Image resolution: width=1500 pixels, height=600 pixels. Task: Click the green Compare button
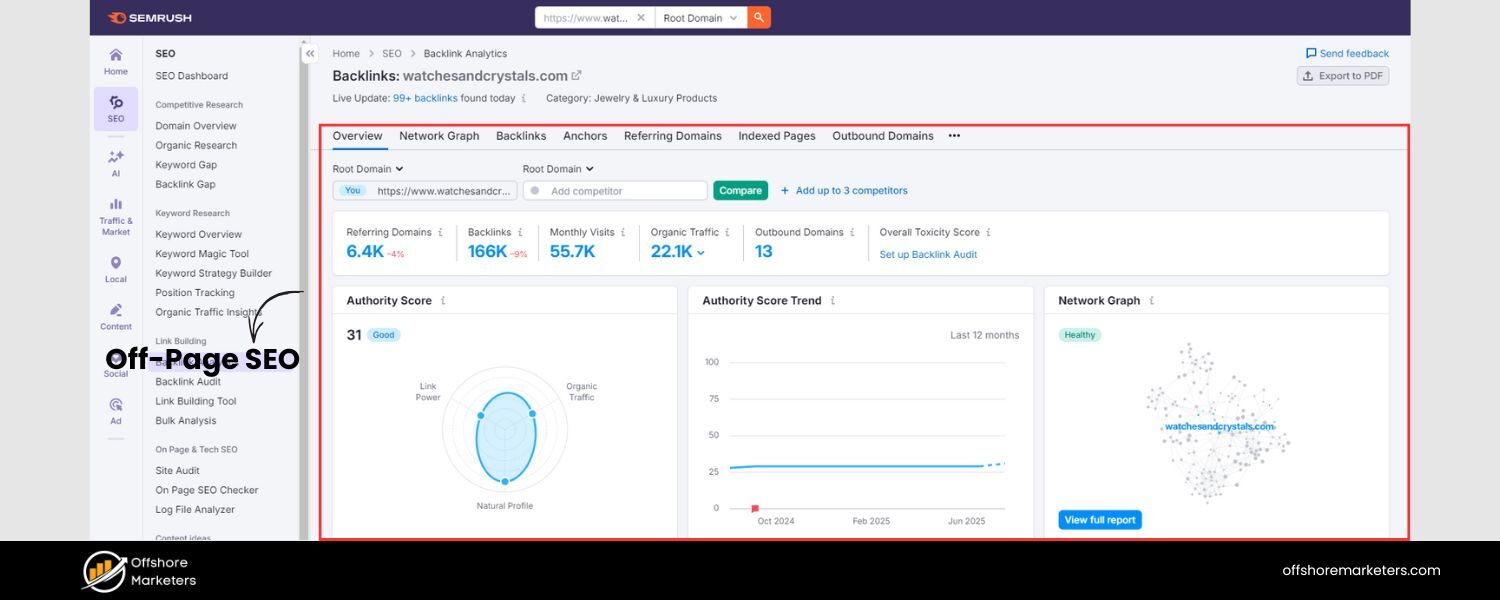[741, 190]
